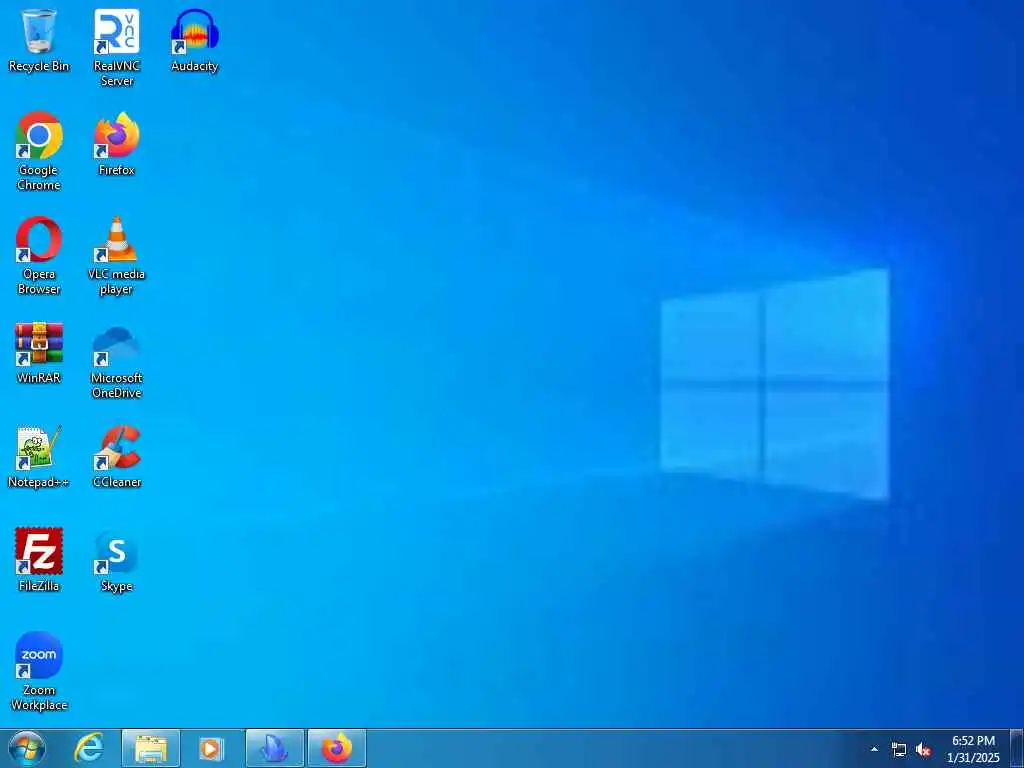Select the Skype desktop shortcut
Image resolution: width=1024 pixels, height=768 pixels.
click(x=116, y=560)
